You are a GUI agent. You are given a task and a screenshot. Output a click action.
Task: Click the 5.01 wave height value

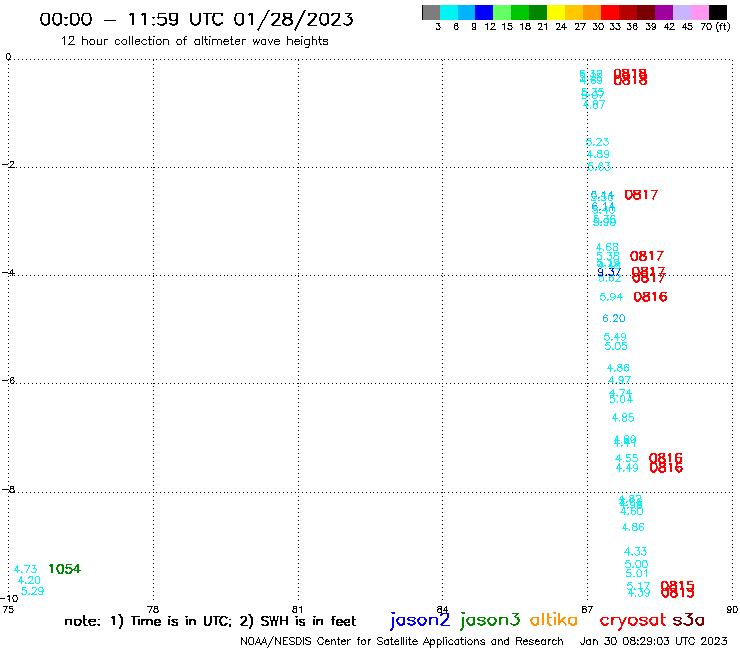[637, 574]
